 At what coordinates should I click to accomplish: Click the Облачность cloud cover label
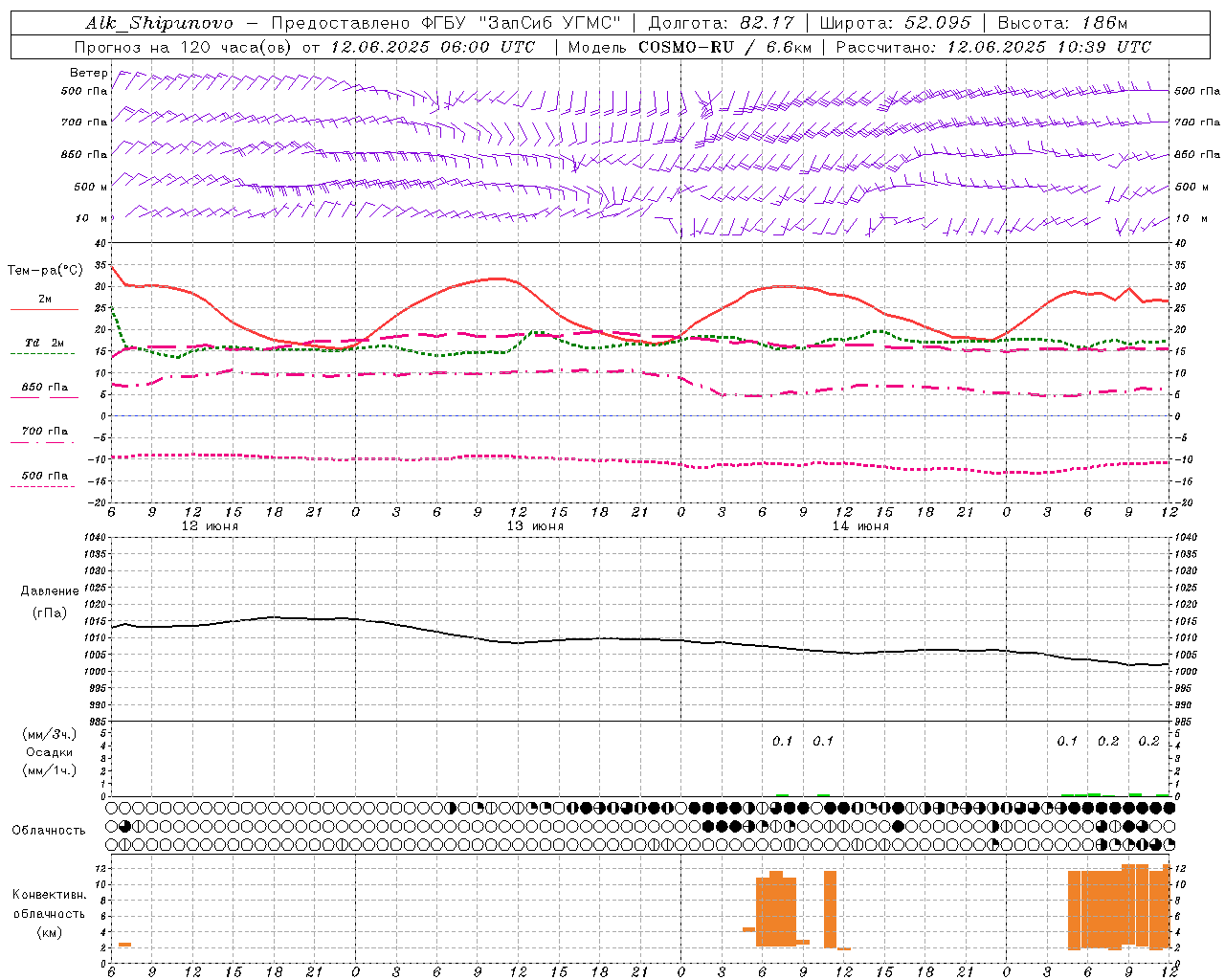(49, 831)
